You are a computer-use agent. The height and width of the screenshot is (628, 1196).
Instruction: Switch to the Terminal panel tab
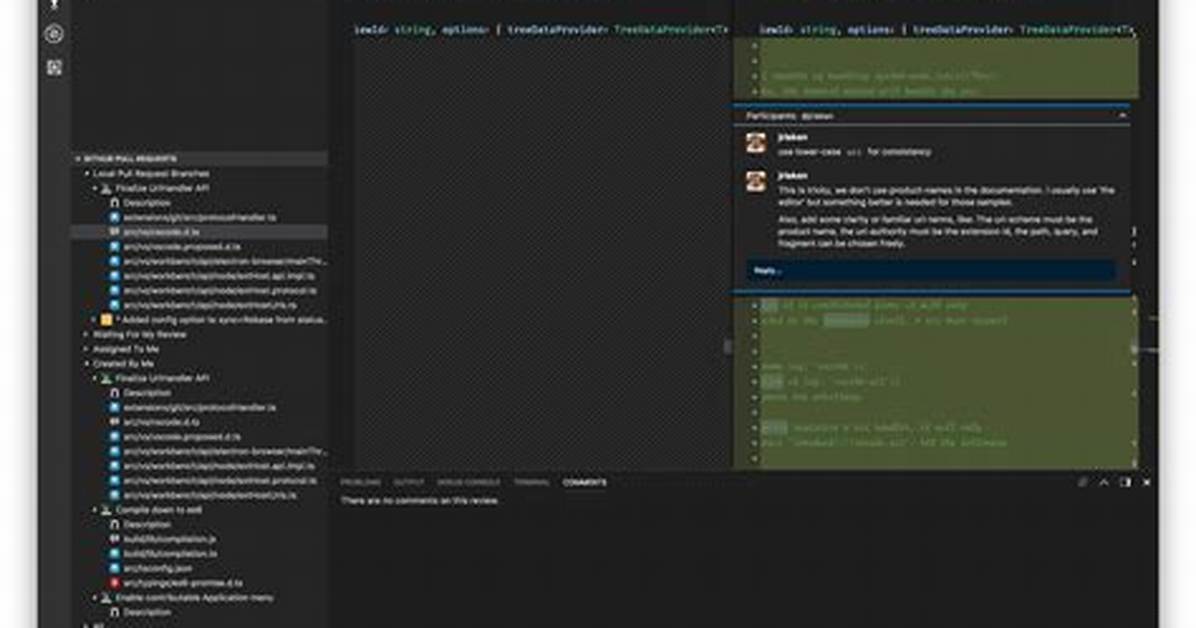531,482
